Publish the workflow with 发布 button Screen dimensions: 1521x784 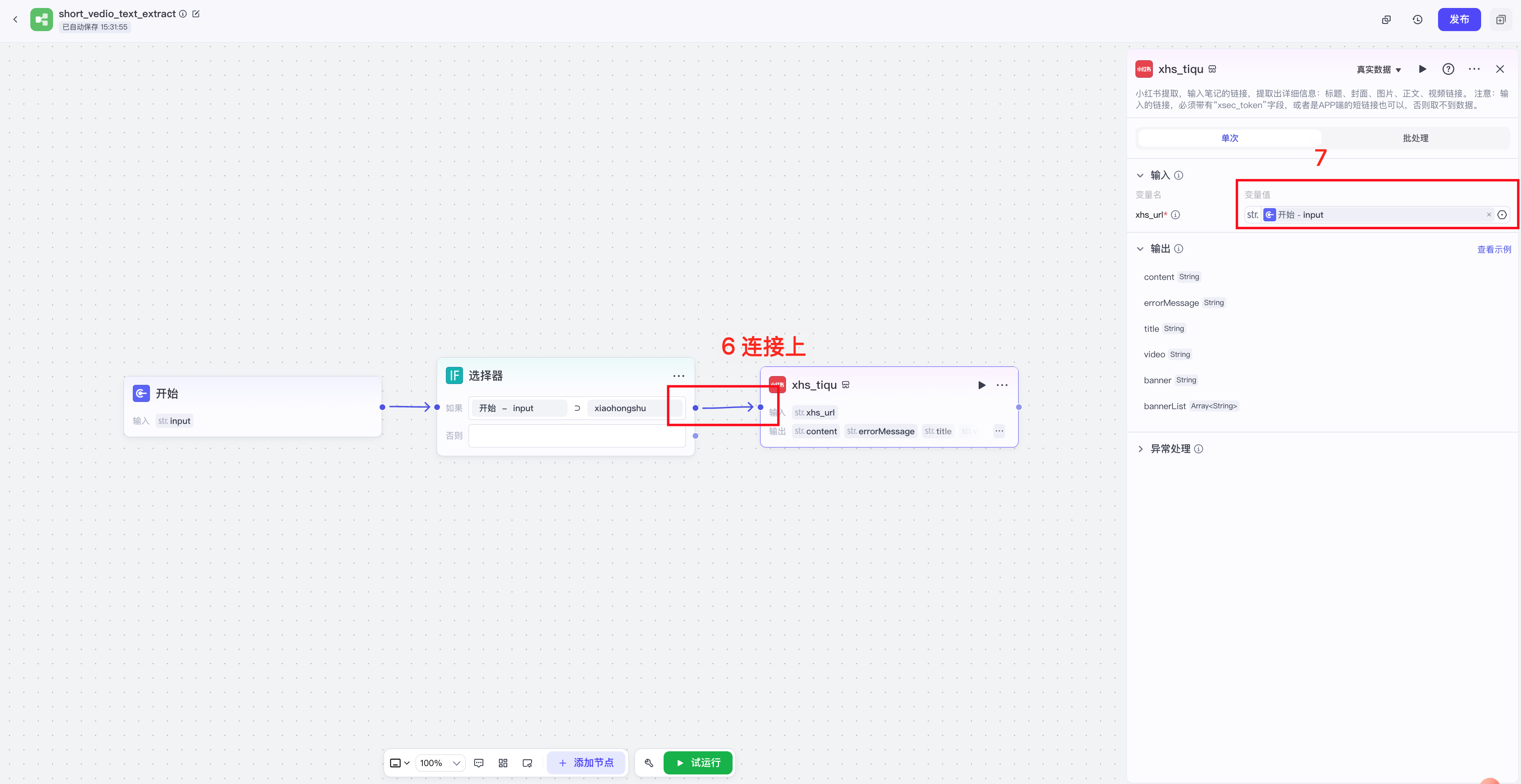pos(1459,20)
